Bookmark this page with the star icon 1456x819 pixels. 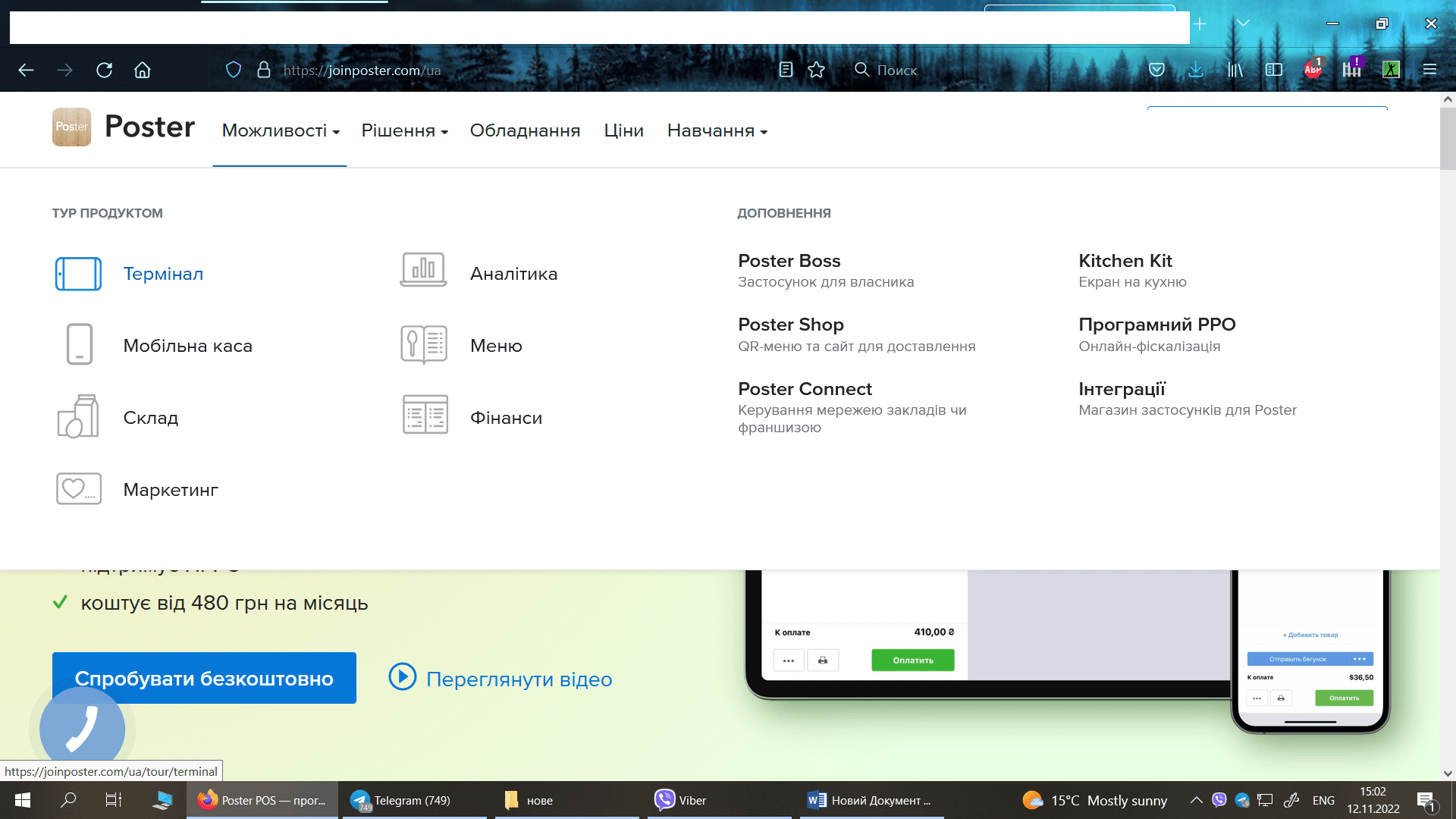tap(817, 70)
